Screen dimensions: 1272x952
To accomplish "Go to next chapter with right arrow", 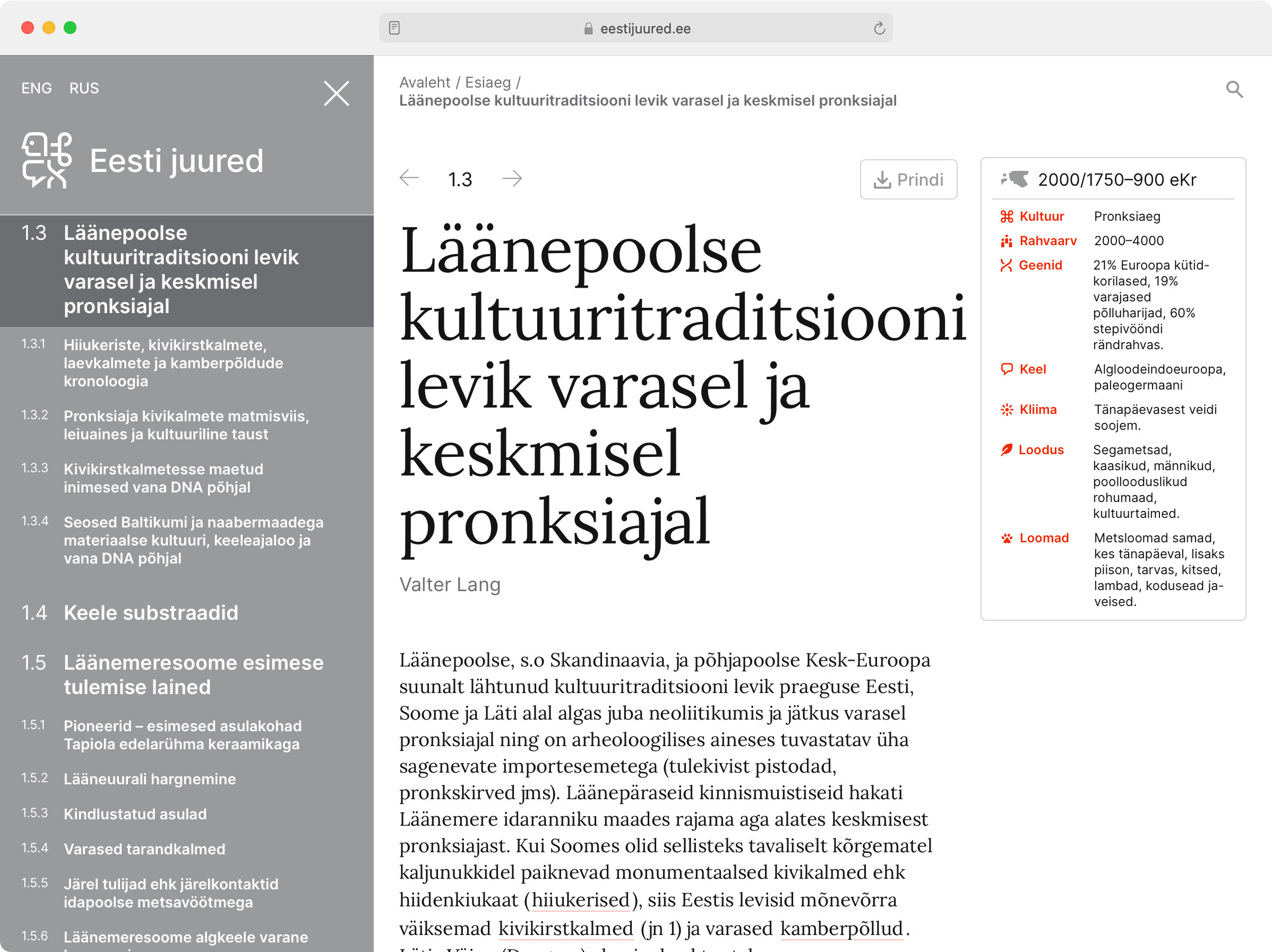I will [x=512, y=178].
